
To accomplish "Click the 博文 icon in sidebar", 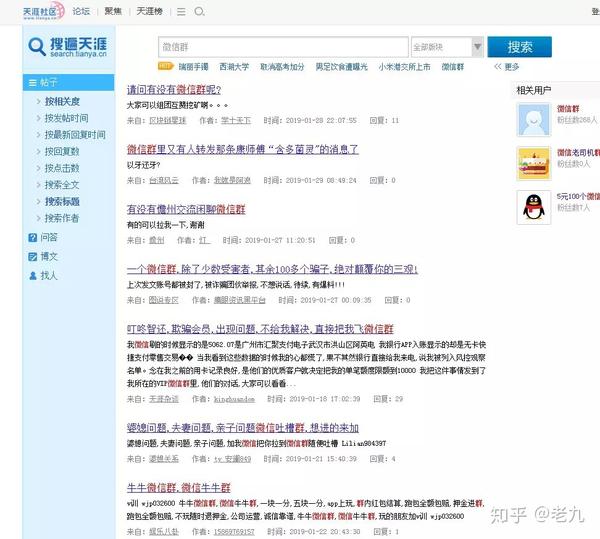I will coord(33,257).
